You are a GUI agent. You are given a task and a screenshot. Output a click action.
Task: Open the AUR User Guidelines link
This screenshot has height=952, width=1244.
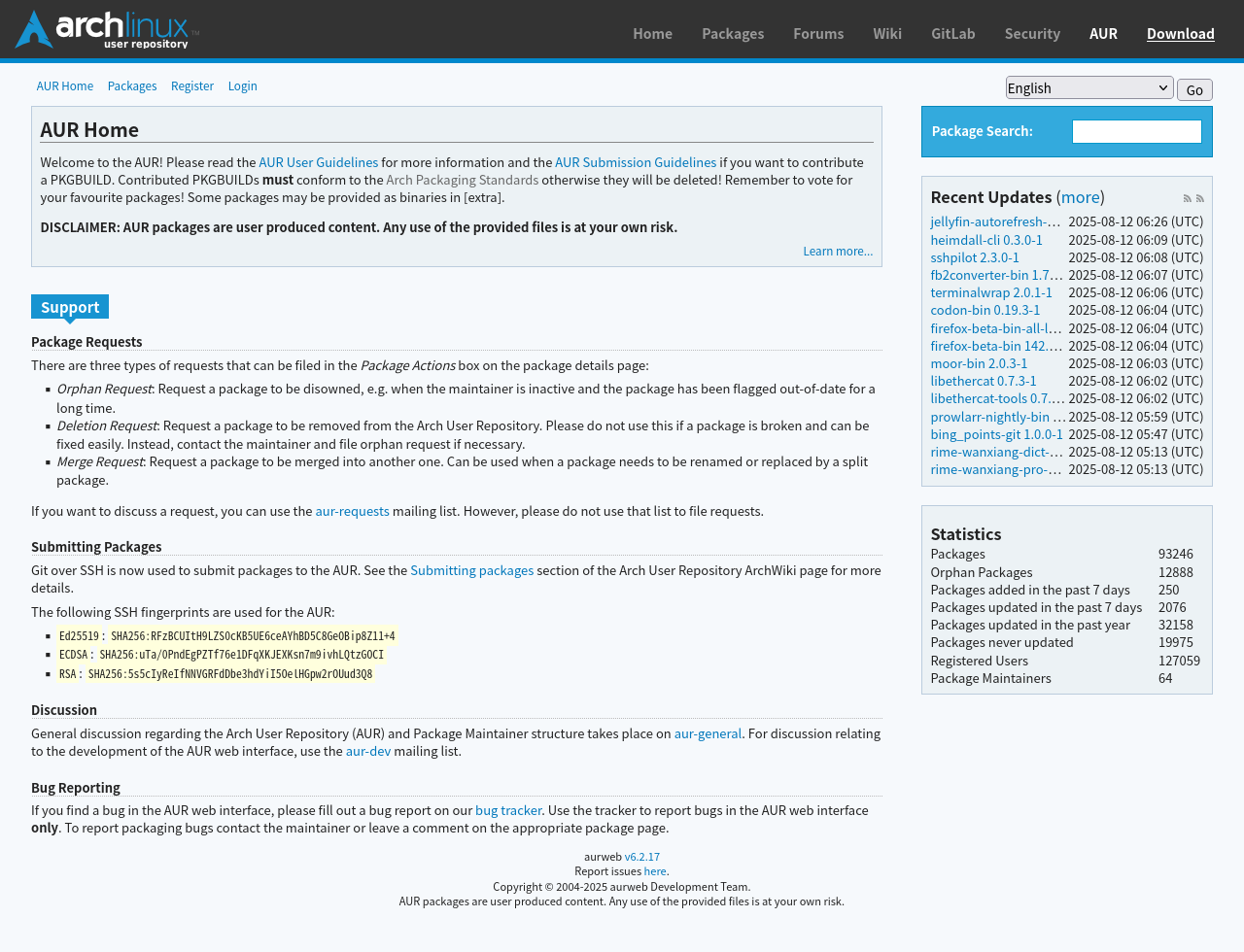pyautogui.click(x=319, y=162)
